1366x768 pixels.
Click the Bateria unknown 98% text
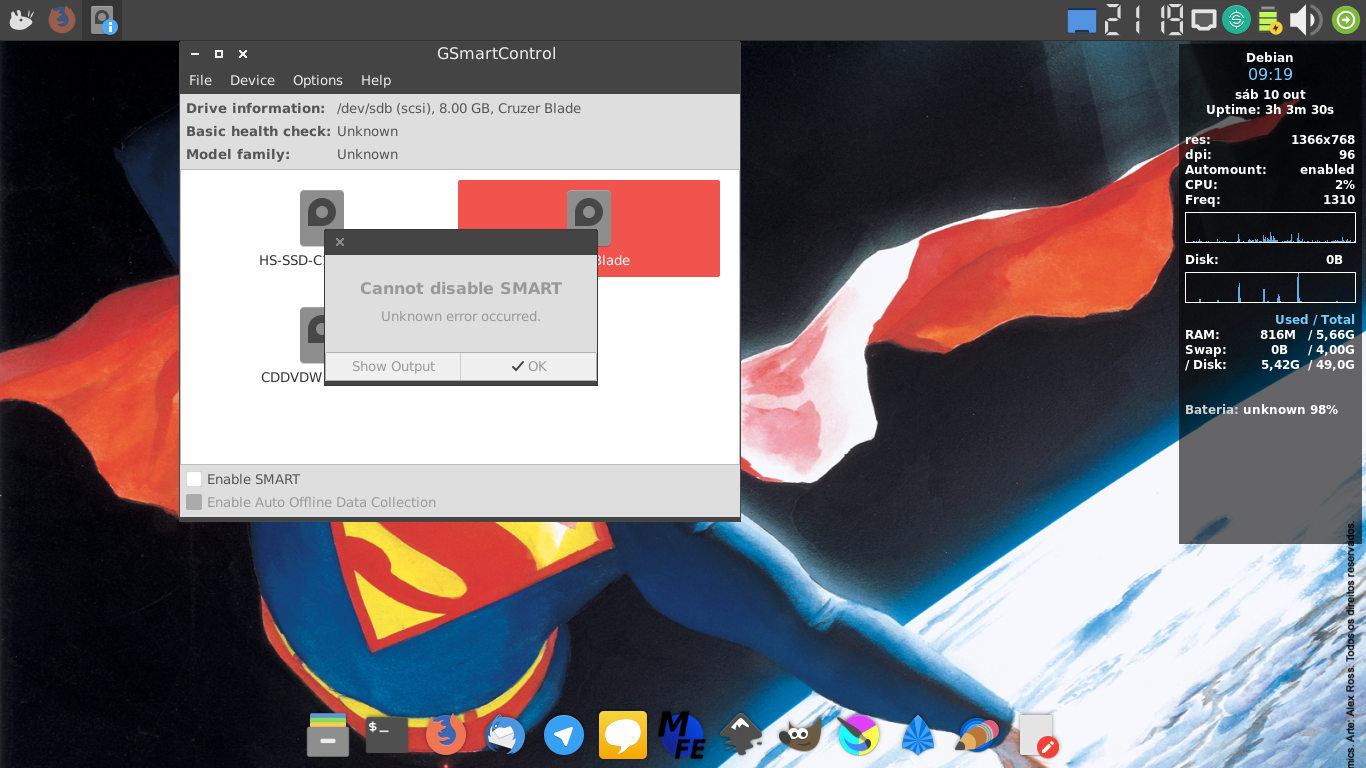(x=1261, y=410)
